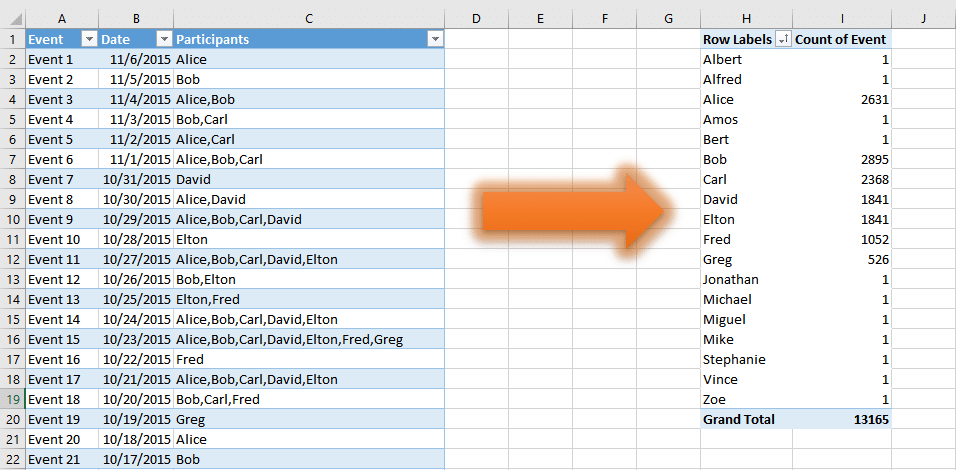
Task: Select row 19 header
Action: pyautogui.click(x=13, y=399)
